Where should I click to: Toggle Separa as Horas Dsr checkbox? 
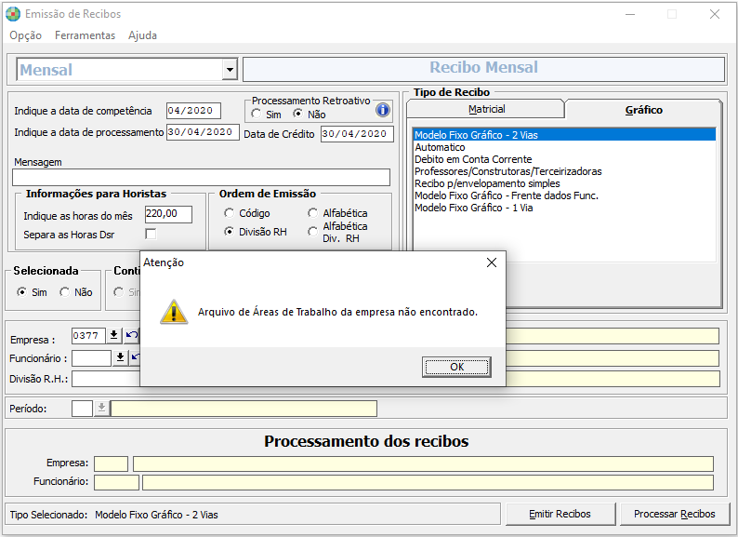(x=151, y=234)
